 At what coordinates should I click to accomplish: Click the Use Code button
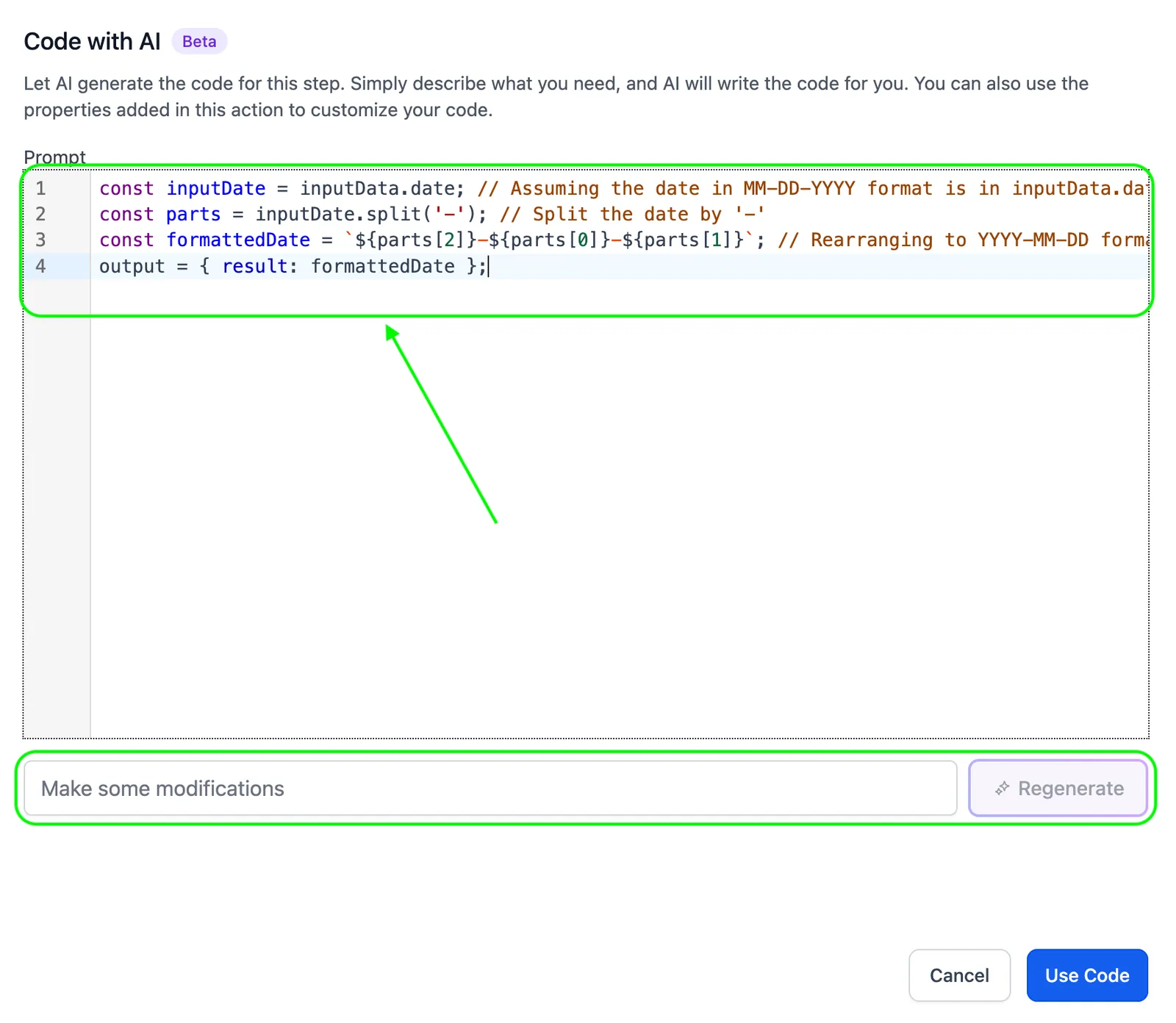coord(1086,975)
